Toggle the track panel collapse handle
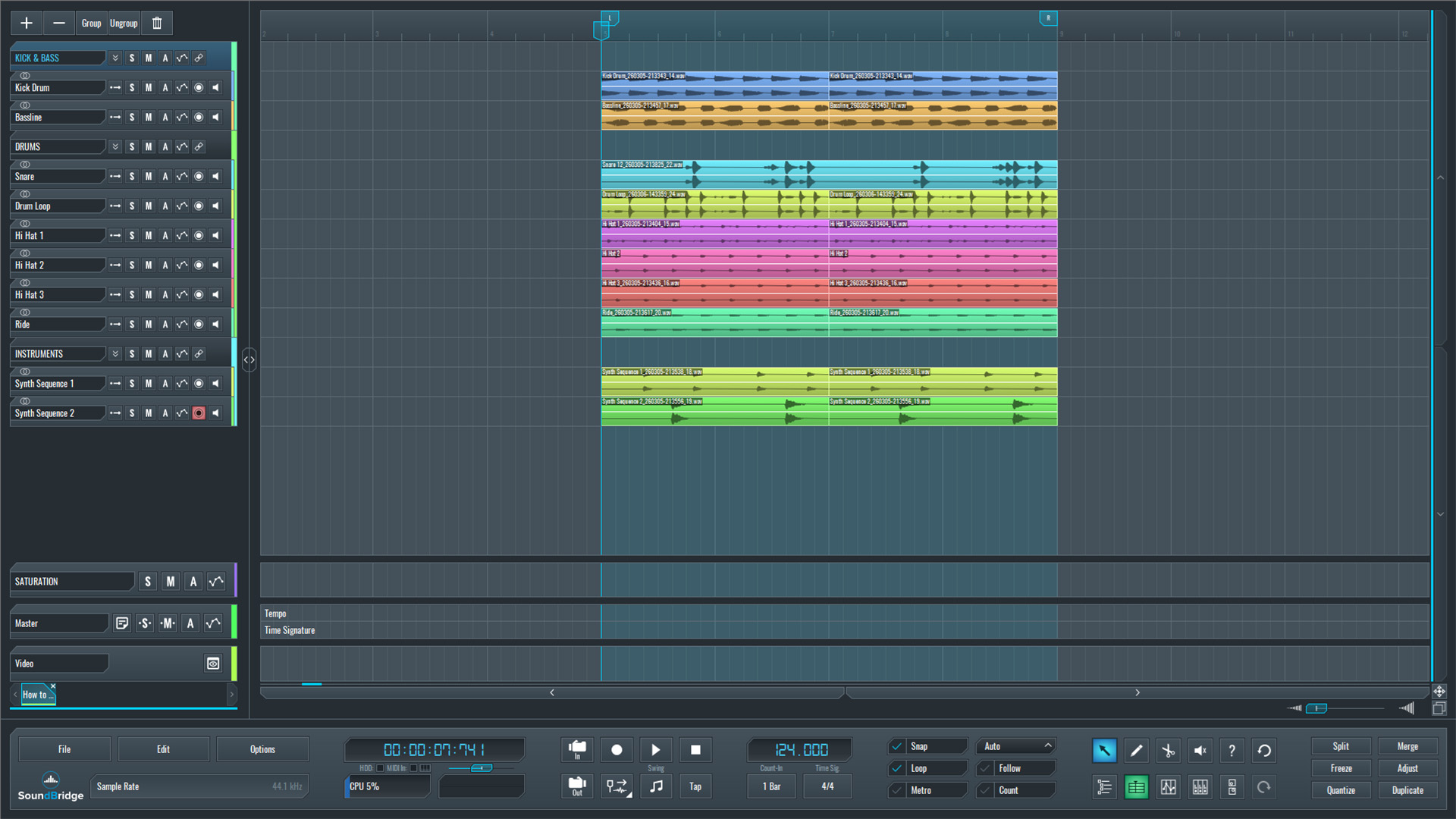The height and width of the screenshot is (819, 1456). tap(249, 359)
